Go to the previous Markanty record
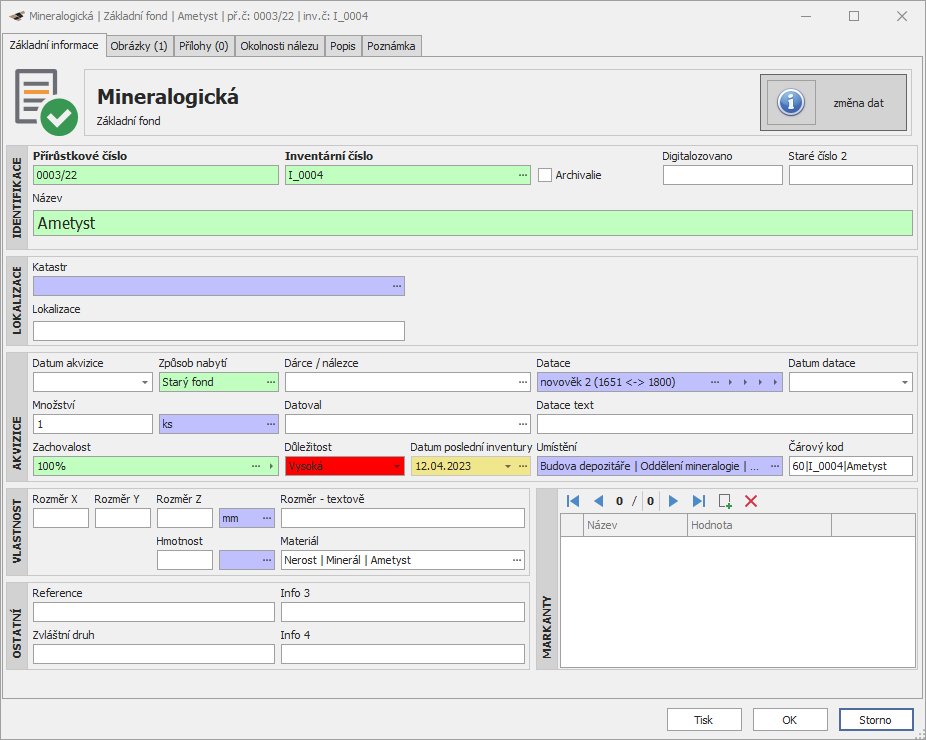 [598, 501]
